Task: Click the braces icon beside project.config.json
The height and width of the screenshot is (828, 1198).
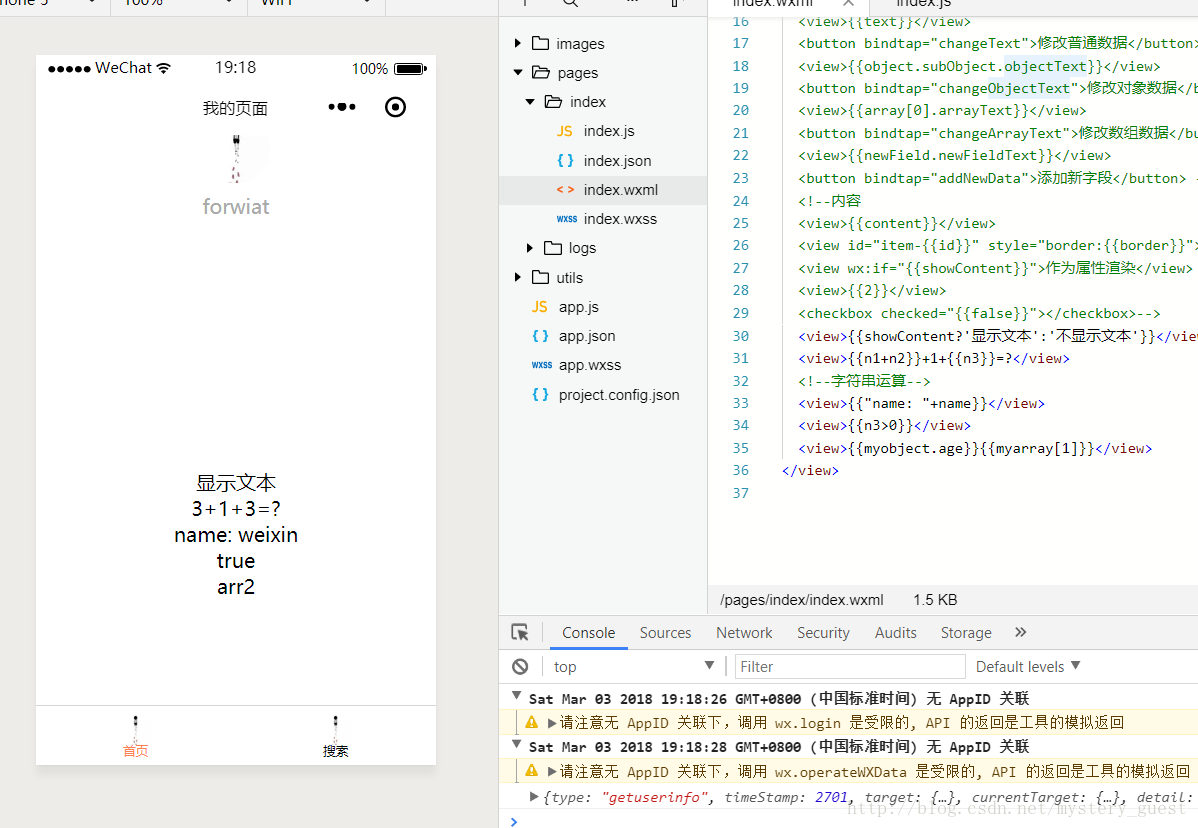Action: pyautogui.click(x=540, y=395)
